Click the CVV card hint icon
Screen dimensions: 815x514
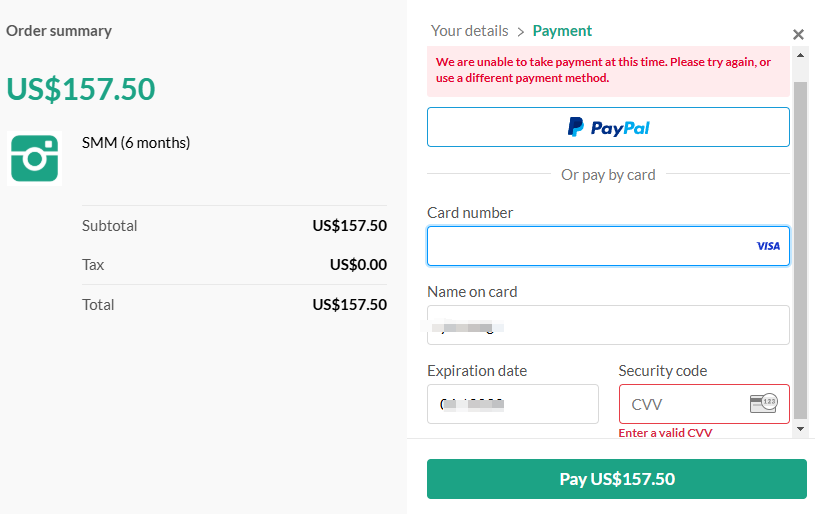tap(763, 404)
